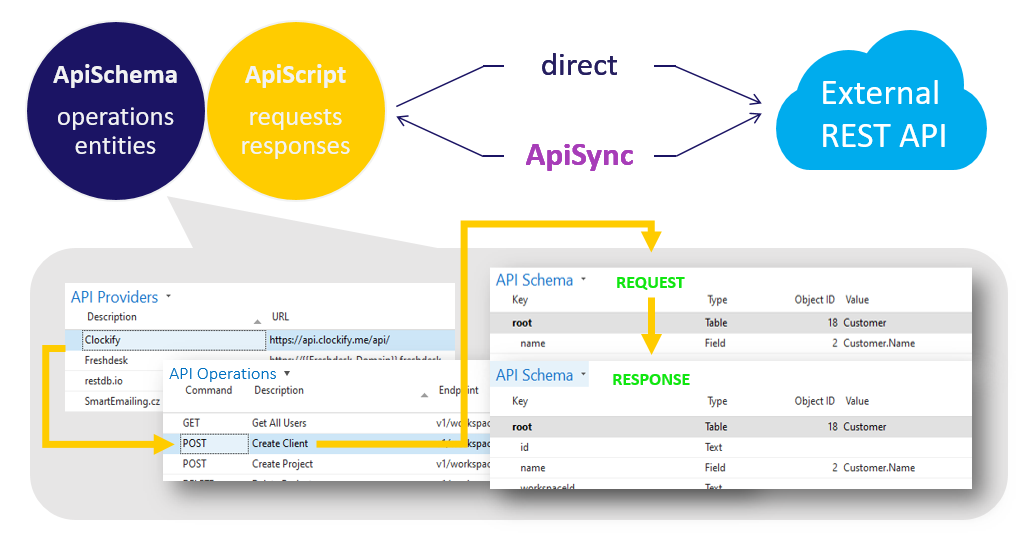Viewport: 1036px width, 544px height.
Task: Select the Table type cell in RESPONSE schema
Action: pyautogui.click(x=716, y=427)
